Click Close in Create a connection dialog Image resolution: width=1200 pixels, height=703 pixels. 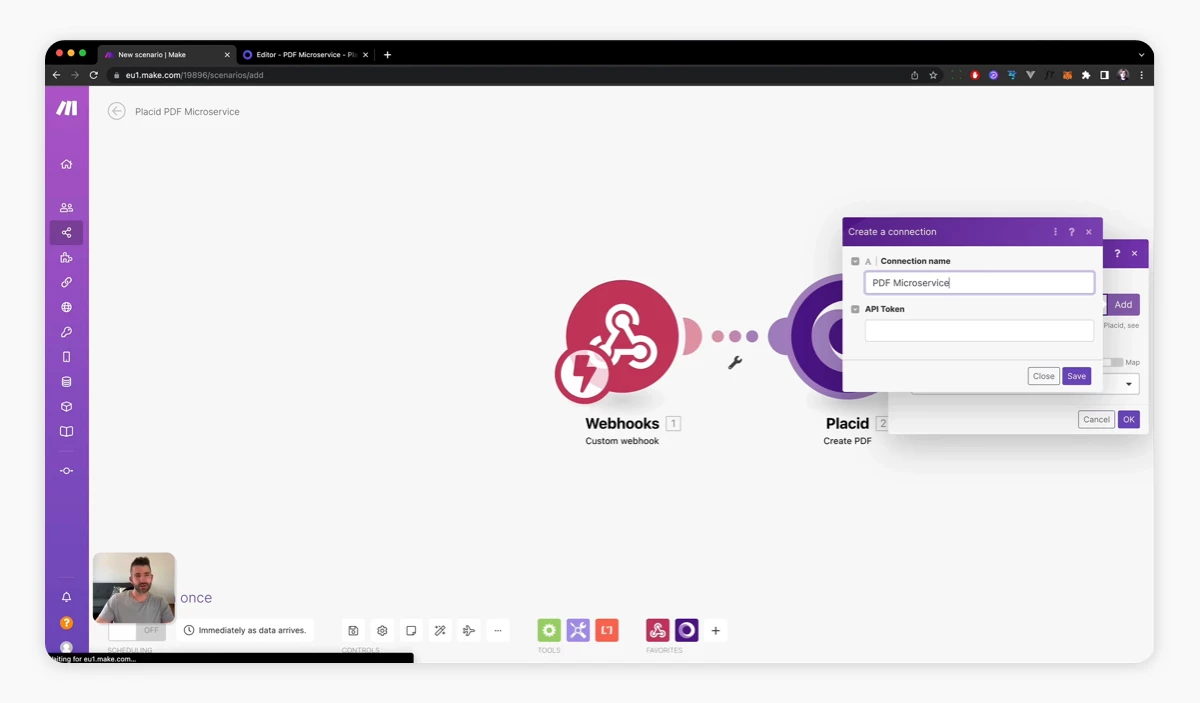(1043, 376)
